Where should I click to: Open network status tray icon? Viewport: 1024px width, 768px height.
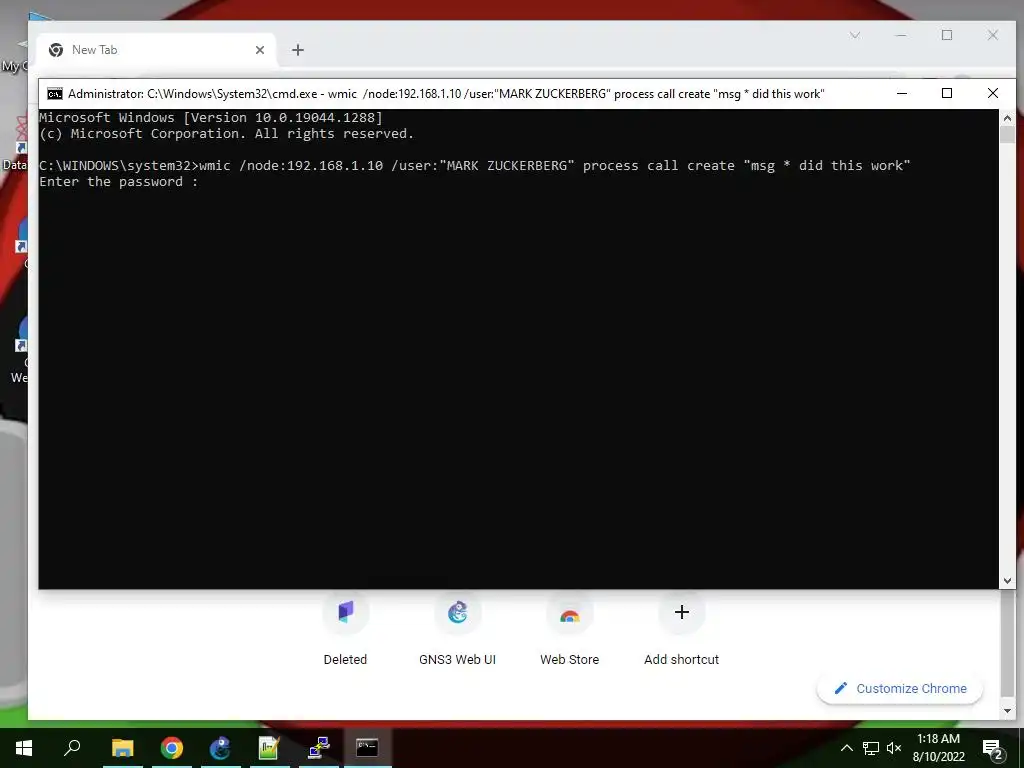[871, 748]
